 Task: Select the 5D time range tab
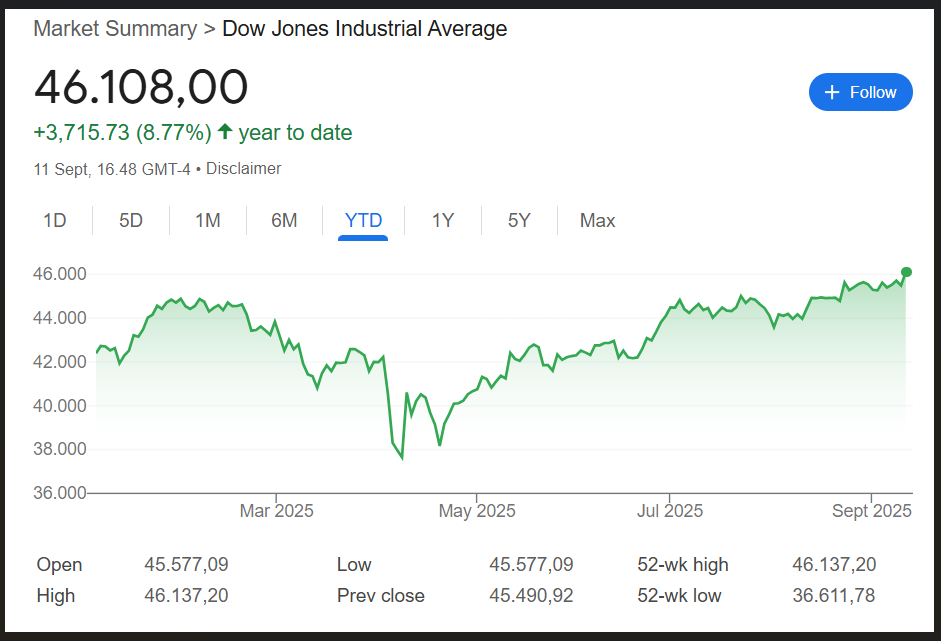pyautogui.click(x=131, y=220)
